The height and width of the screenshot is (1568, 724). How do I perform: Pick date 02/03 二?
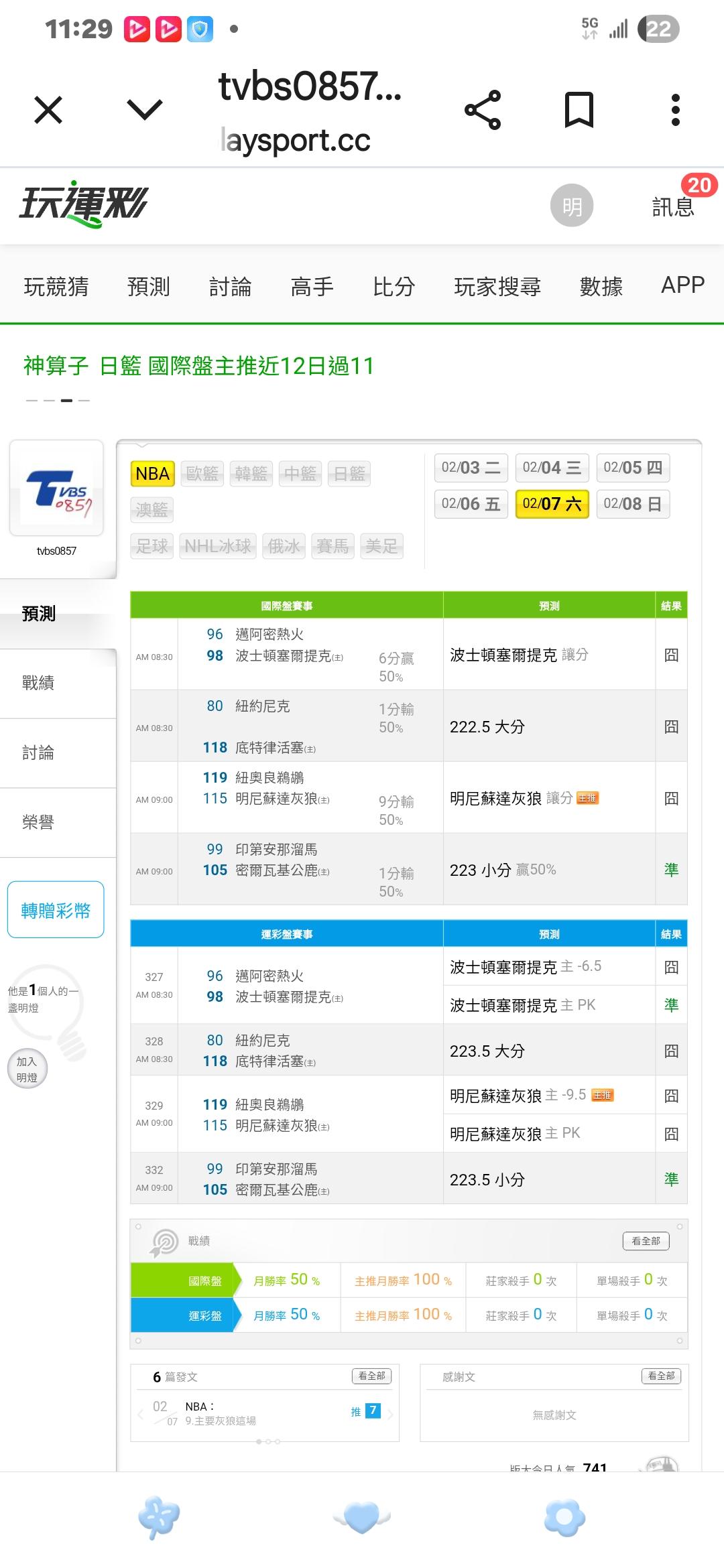471,468
